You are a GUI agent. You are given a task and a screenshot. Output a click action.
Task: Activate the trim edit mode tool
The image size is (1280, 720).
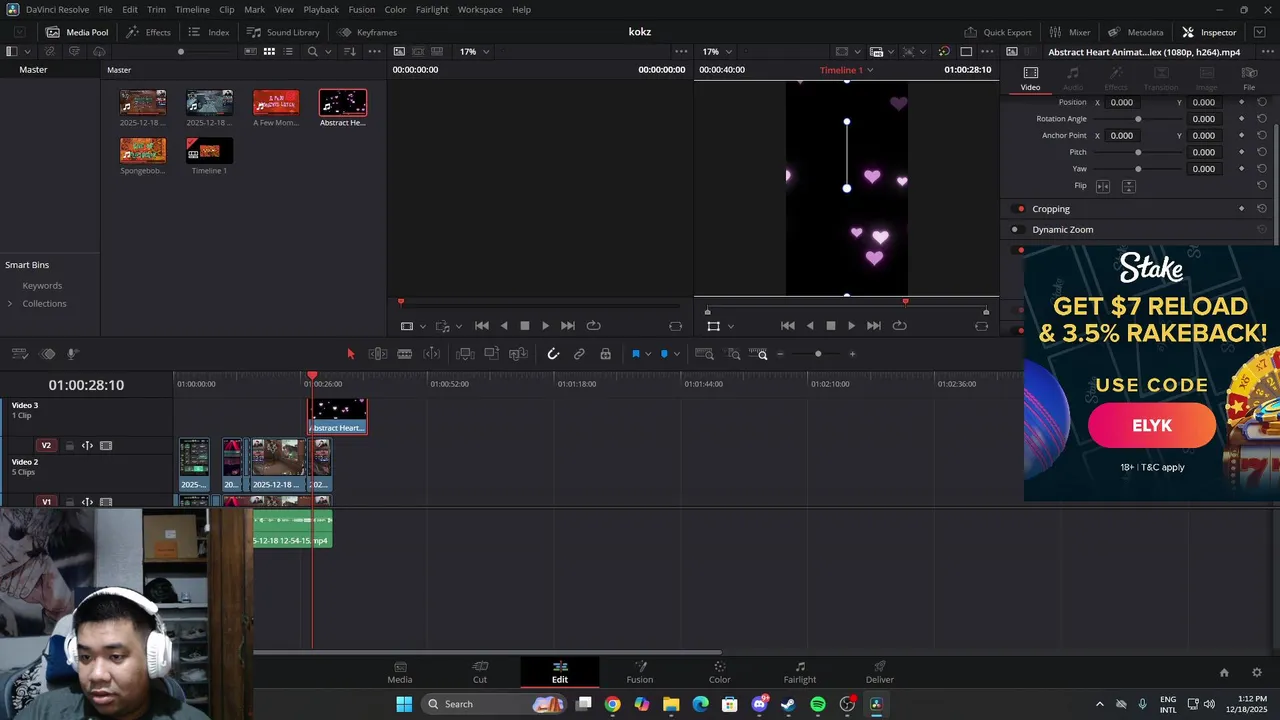click(x=378, y=354)
